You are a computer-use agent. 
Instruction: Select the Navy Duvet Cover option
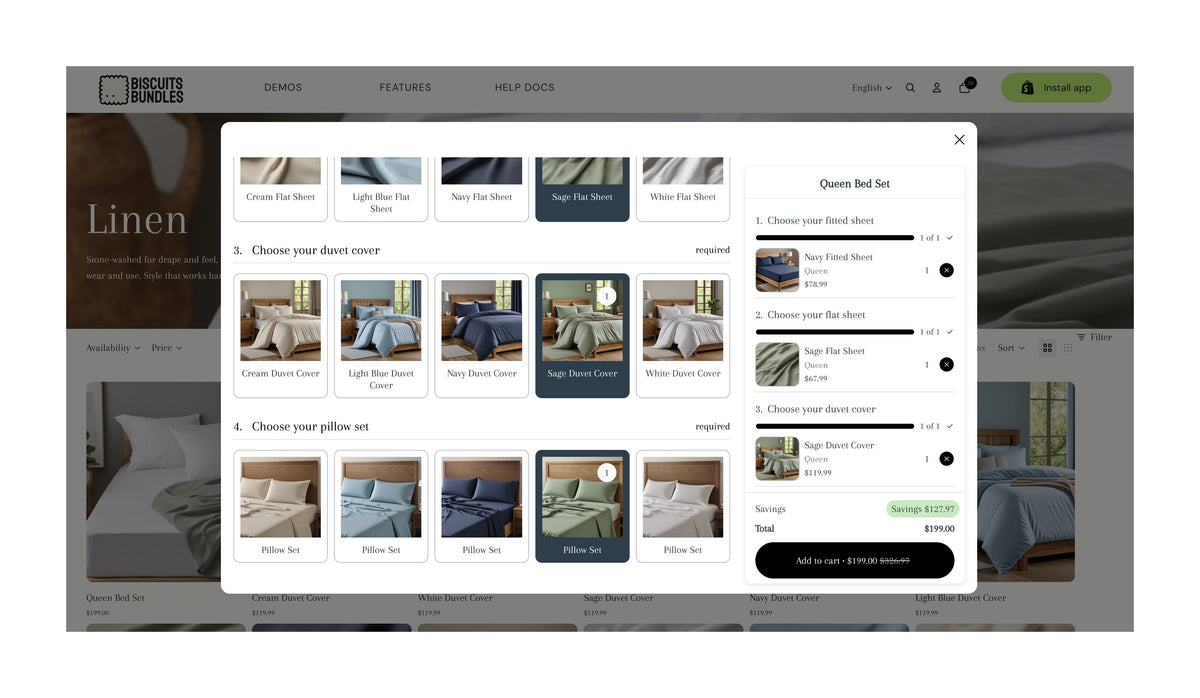tap(482, 336)
